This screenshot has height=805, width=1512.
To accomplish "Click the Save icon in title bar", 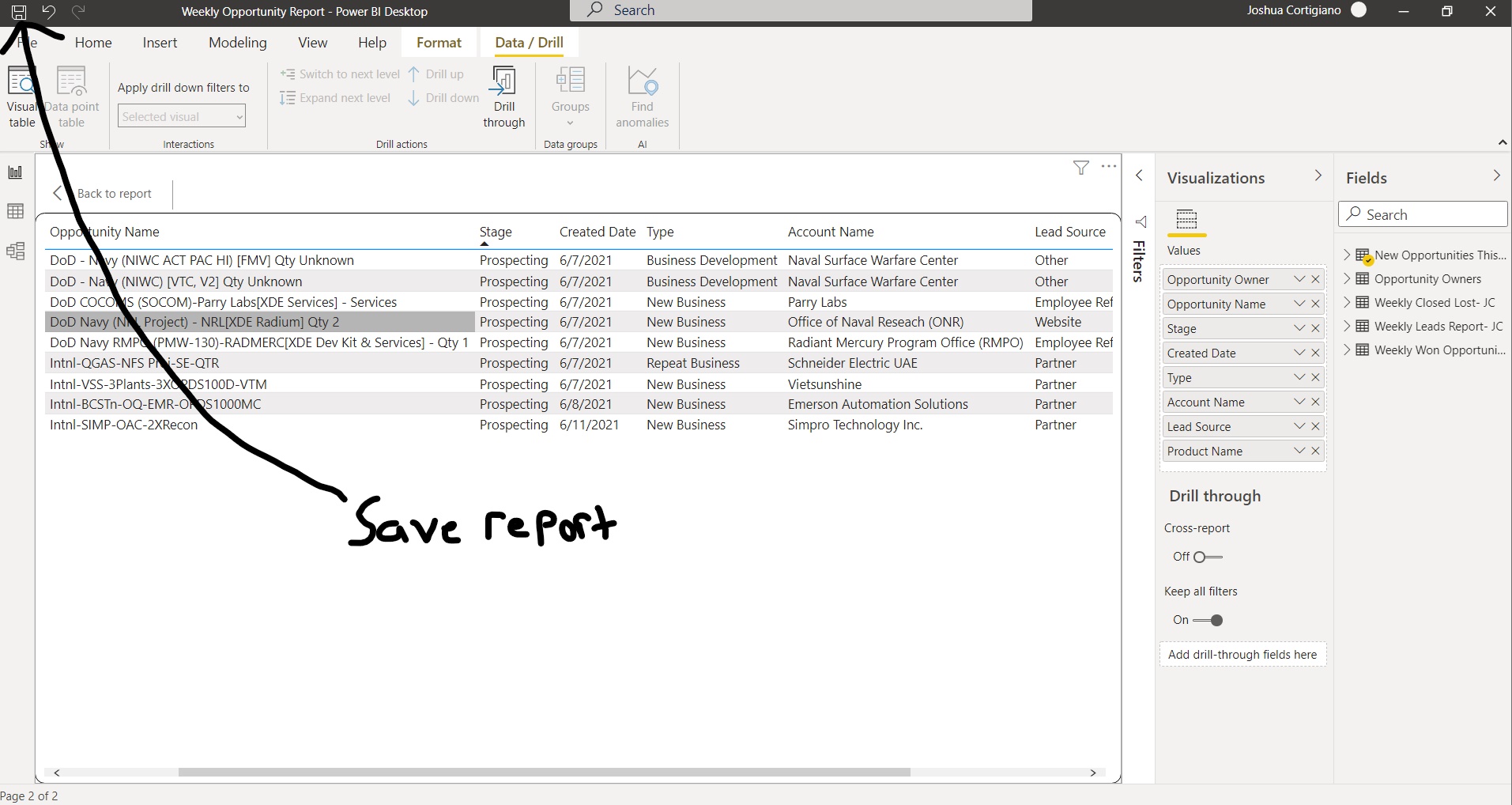I will pyautogui.click(x=18, y=12).
